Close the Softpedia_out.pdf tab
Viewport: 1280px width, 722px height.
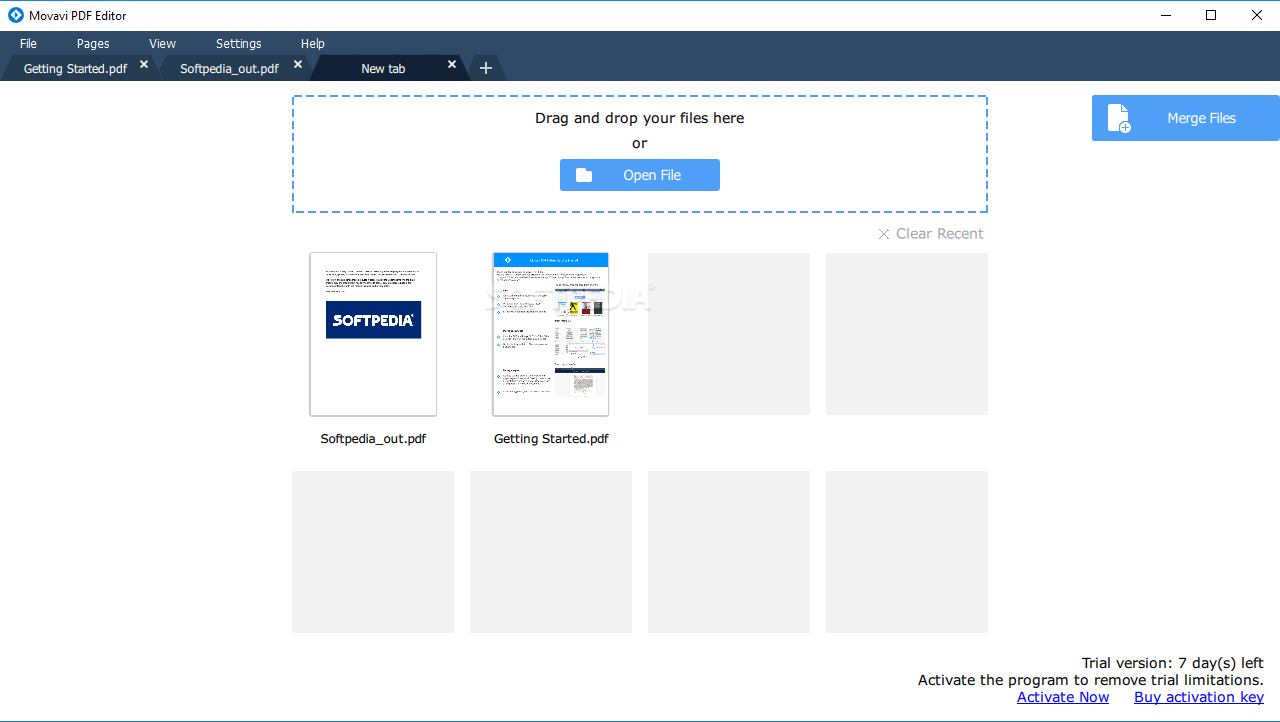click(x=298, y=64)
